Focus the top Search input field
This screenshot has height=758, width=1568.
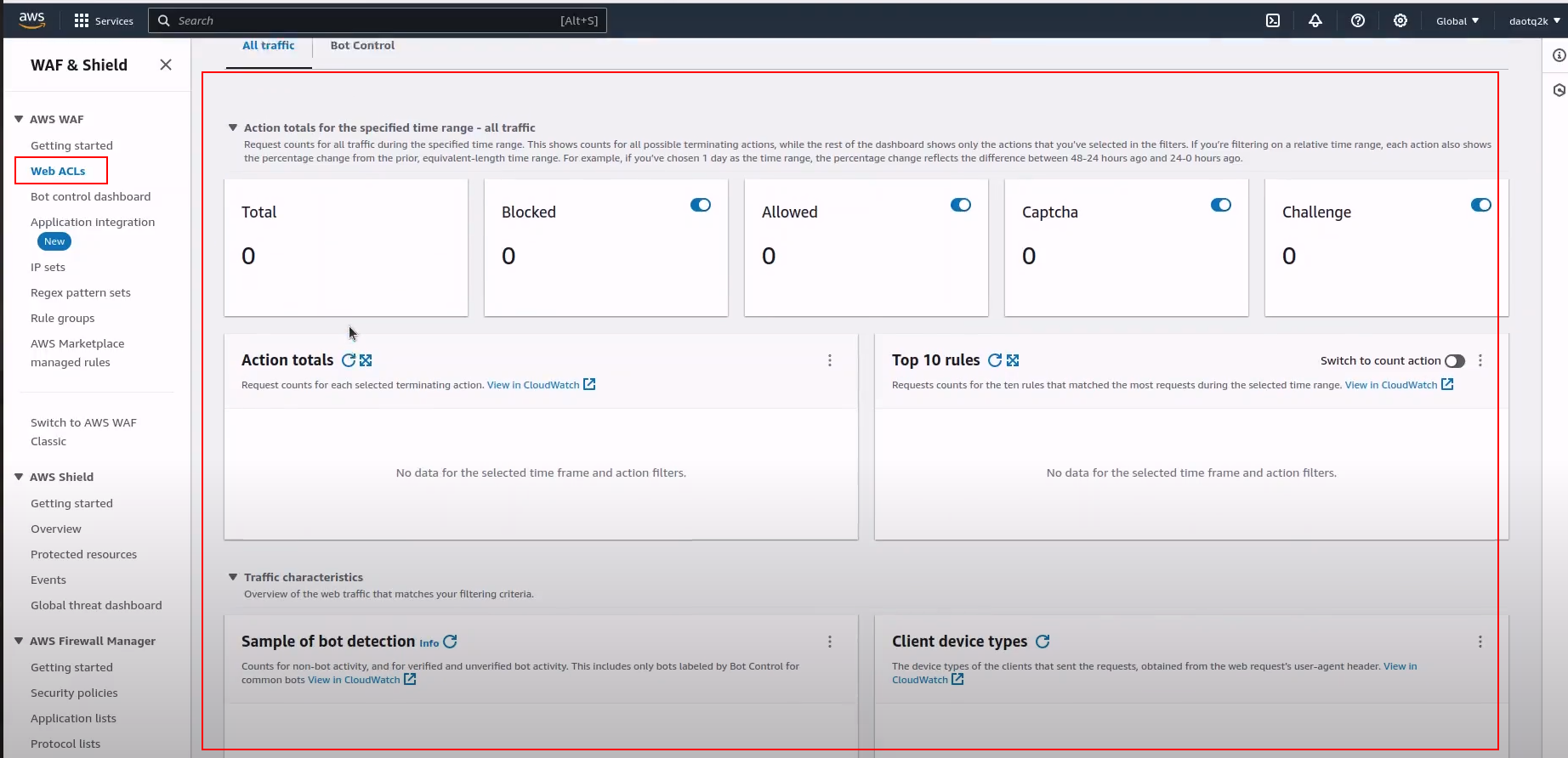click(378, 20)
